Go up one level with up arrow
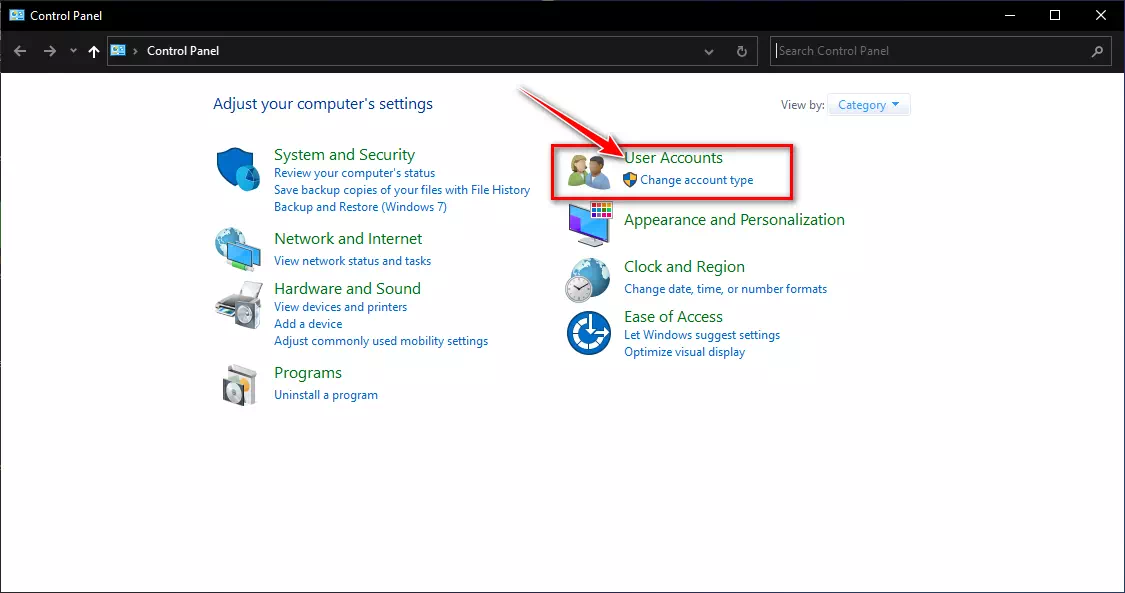Screen dimensions: 1125x593 coord(93,51)
